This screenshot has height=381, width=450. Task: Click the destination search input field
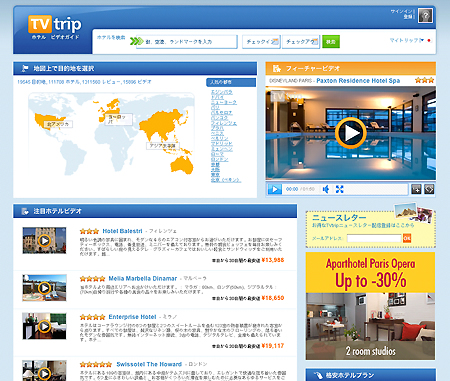[187, 42]
